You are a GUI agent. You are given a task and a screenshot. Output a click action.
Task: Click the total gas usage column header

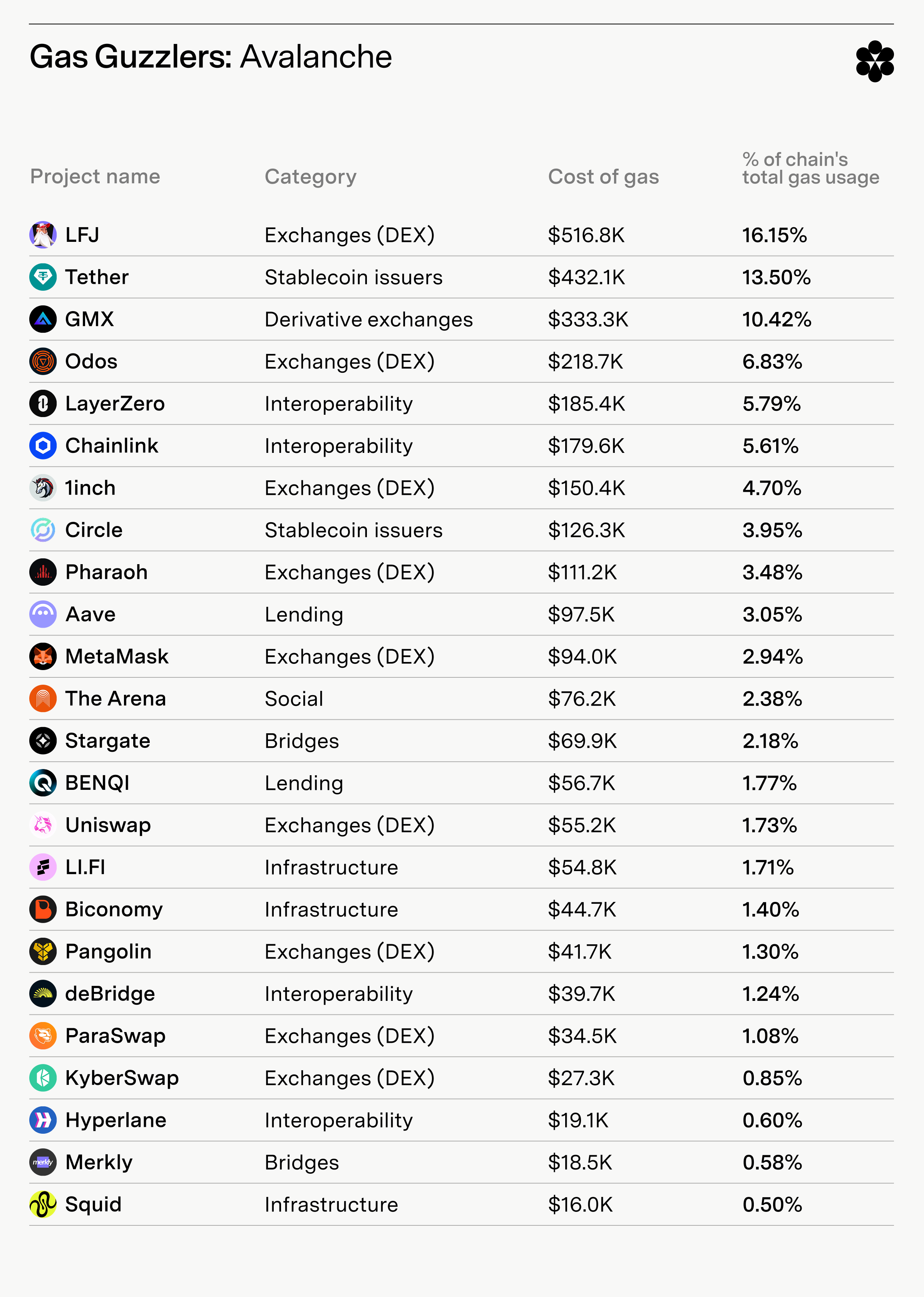[810, 168]
